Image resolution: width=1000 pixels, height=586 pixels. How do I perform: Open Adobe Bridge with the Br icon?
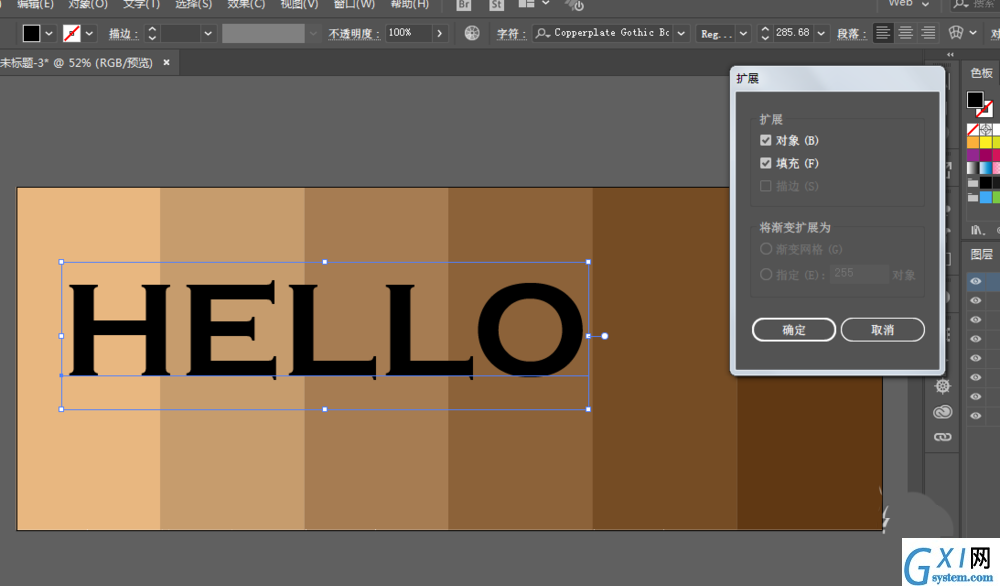pyautogui.click(x=464, y=5)
